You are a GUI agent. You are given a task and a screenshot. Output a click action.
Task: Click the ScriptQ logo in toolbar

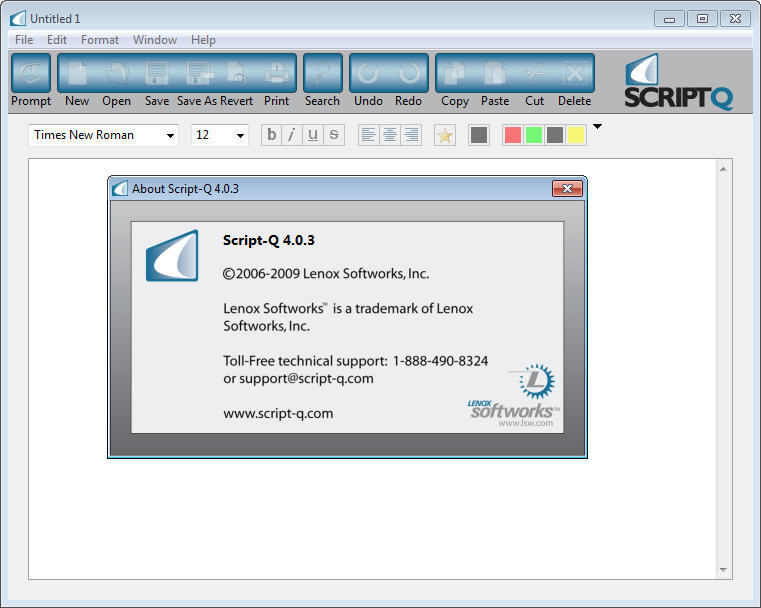(678, 82)
